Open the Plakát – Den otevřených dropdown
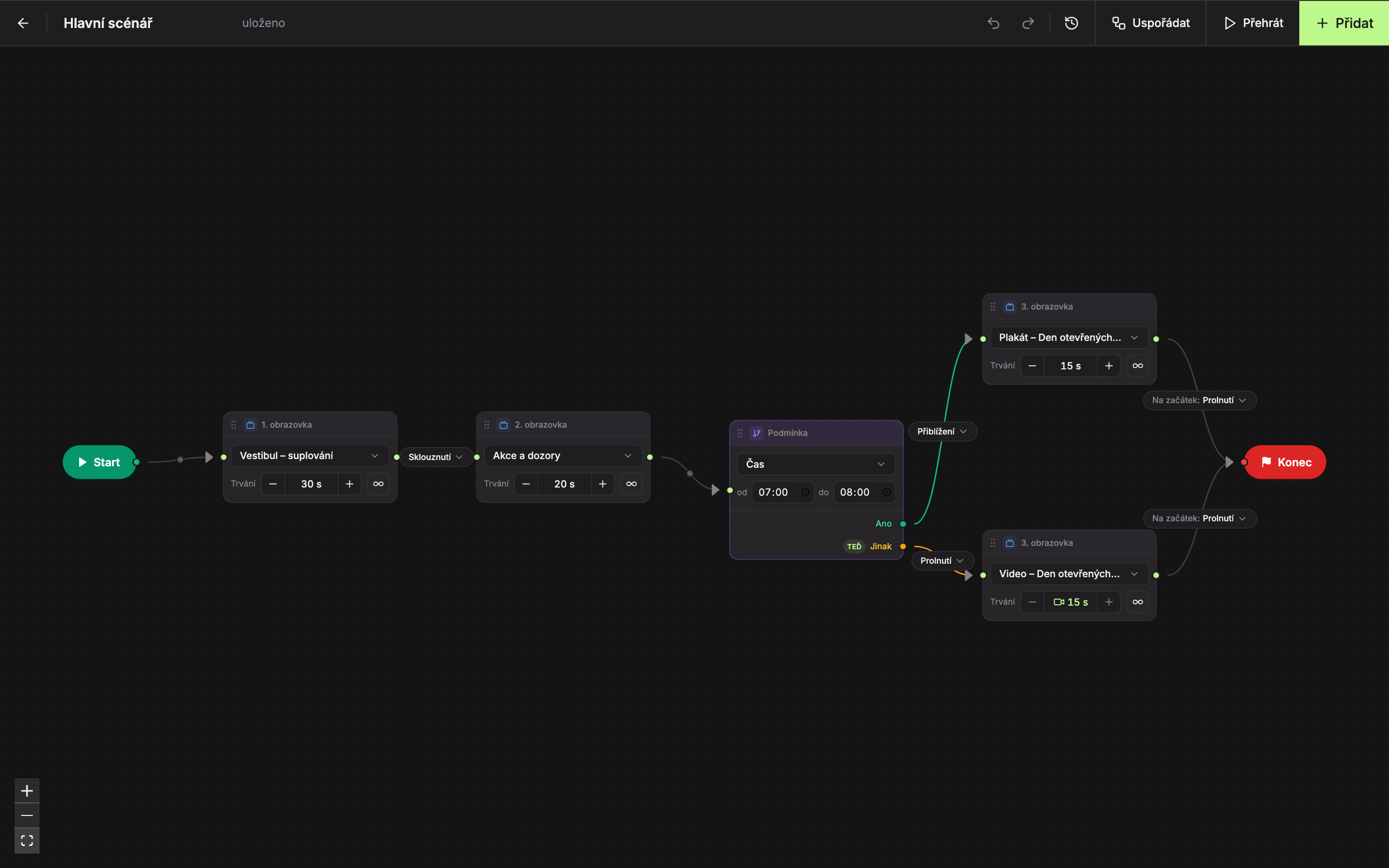Viewport: 1389px width, 868px height. 1069,338
